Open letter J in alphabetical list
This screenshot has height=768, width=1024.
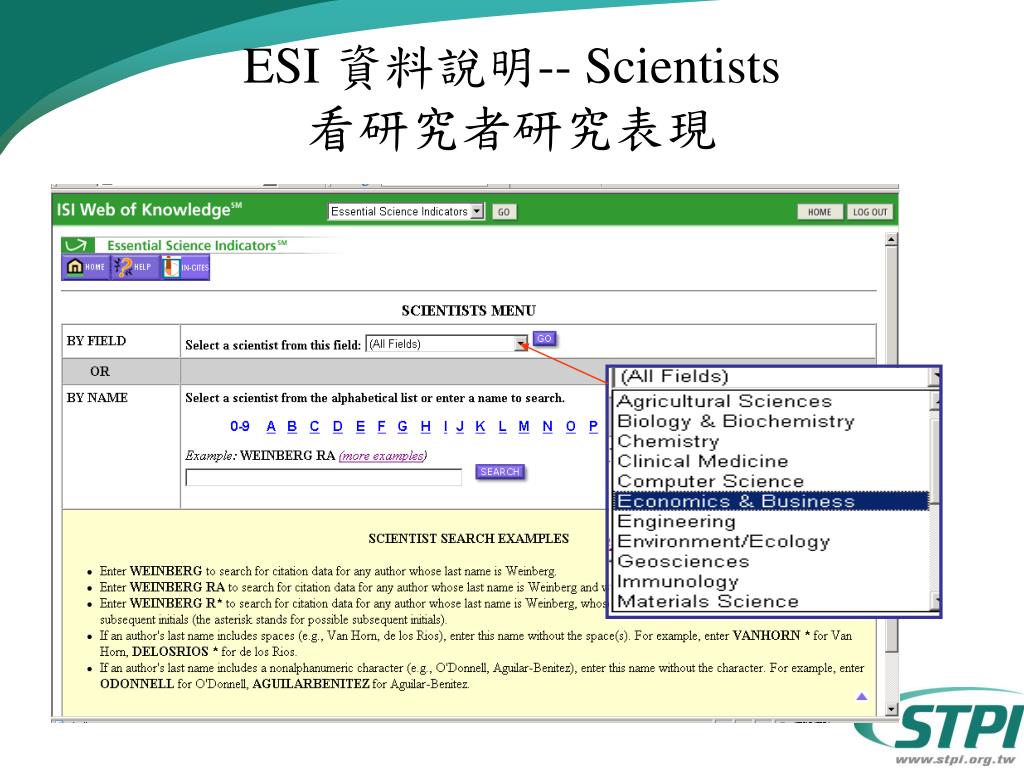[x=460, y=426]
